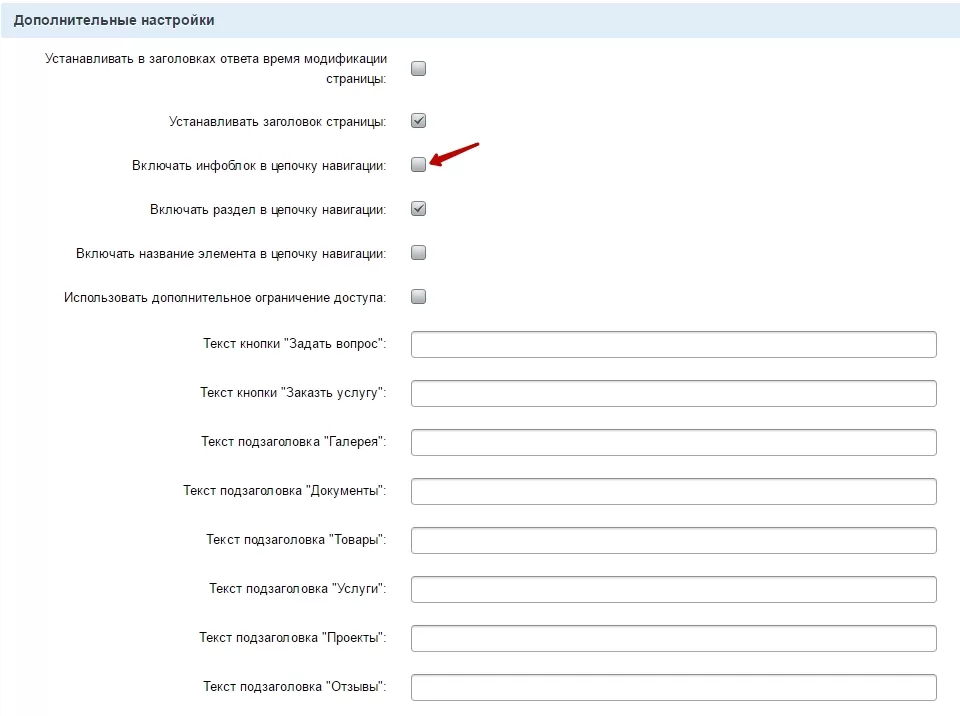
Task: Toggle "Использовать дополнительное ограничение доступа" checkbox
Action: (418, 297)
